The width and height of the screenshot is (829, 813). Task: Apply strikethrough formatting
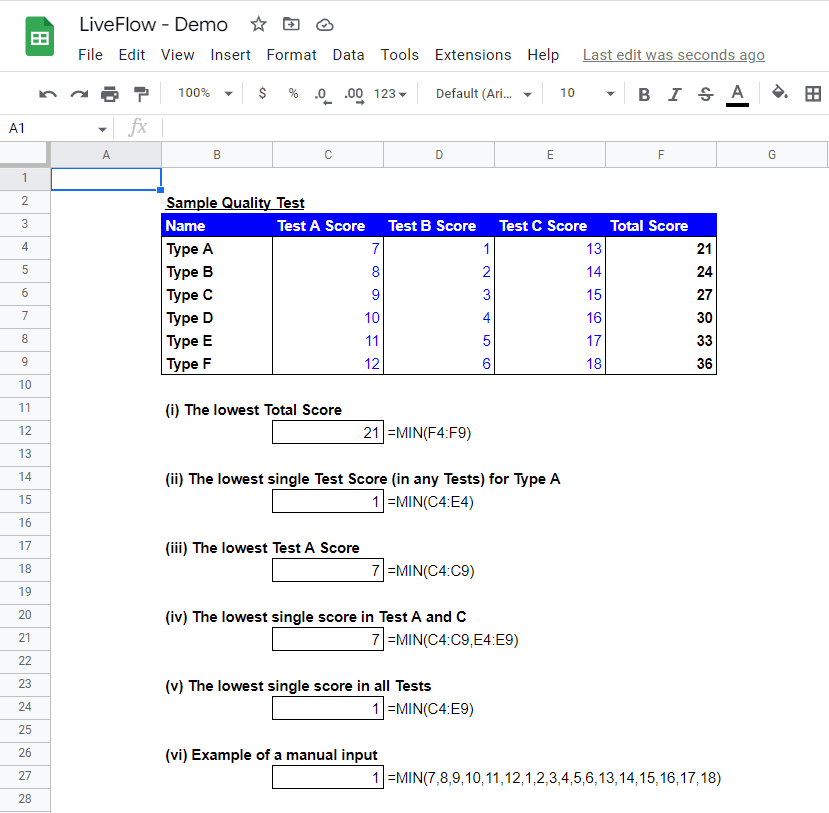point(705,92)
